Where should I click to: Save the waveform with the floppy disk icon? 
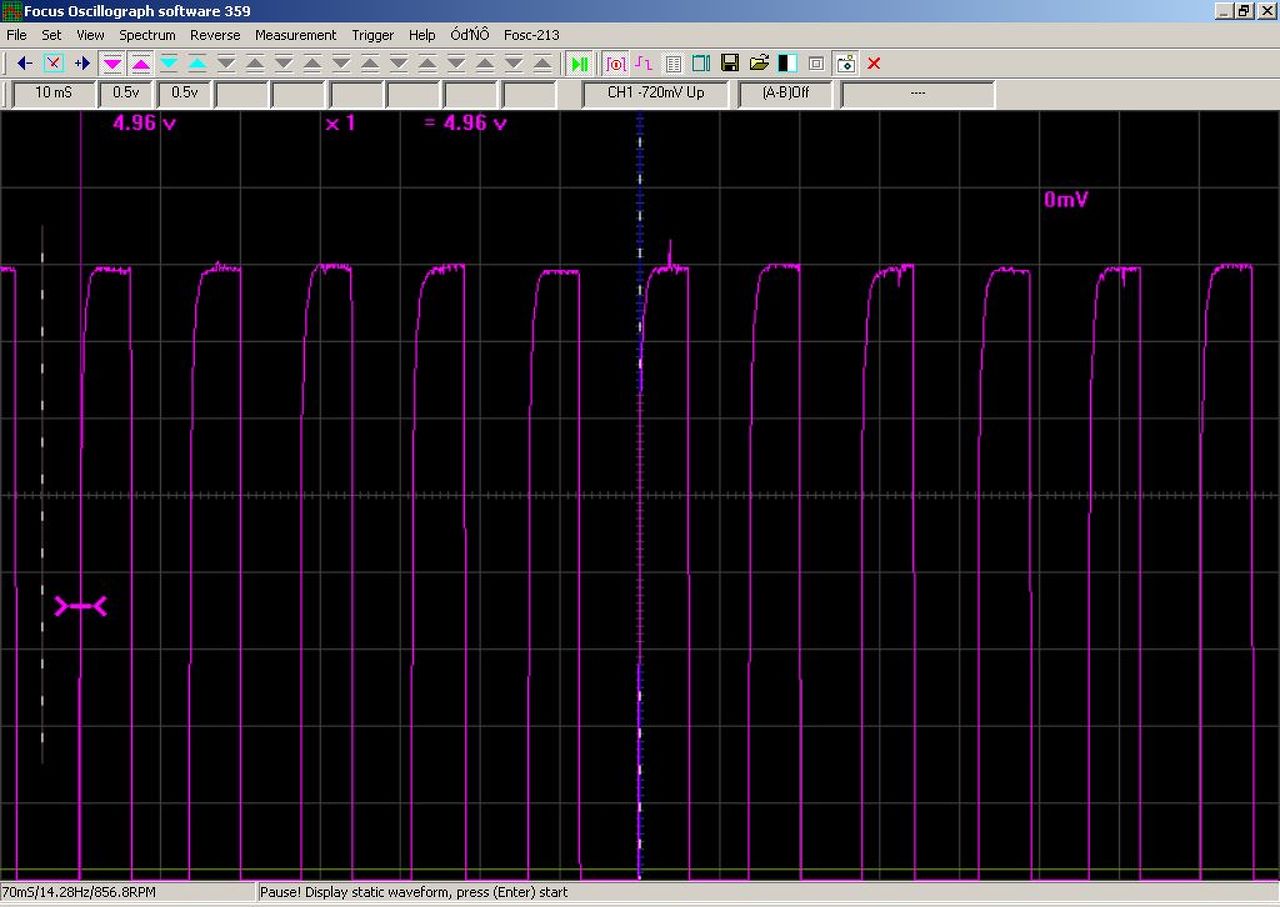pyautogui.click(x=730, y=64)
